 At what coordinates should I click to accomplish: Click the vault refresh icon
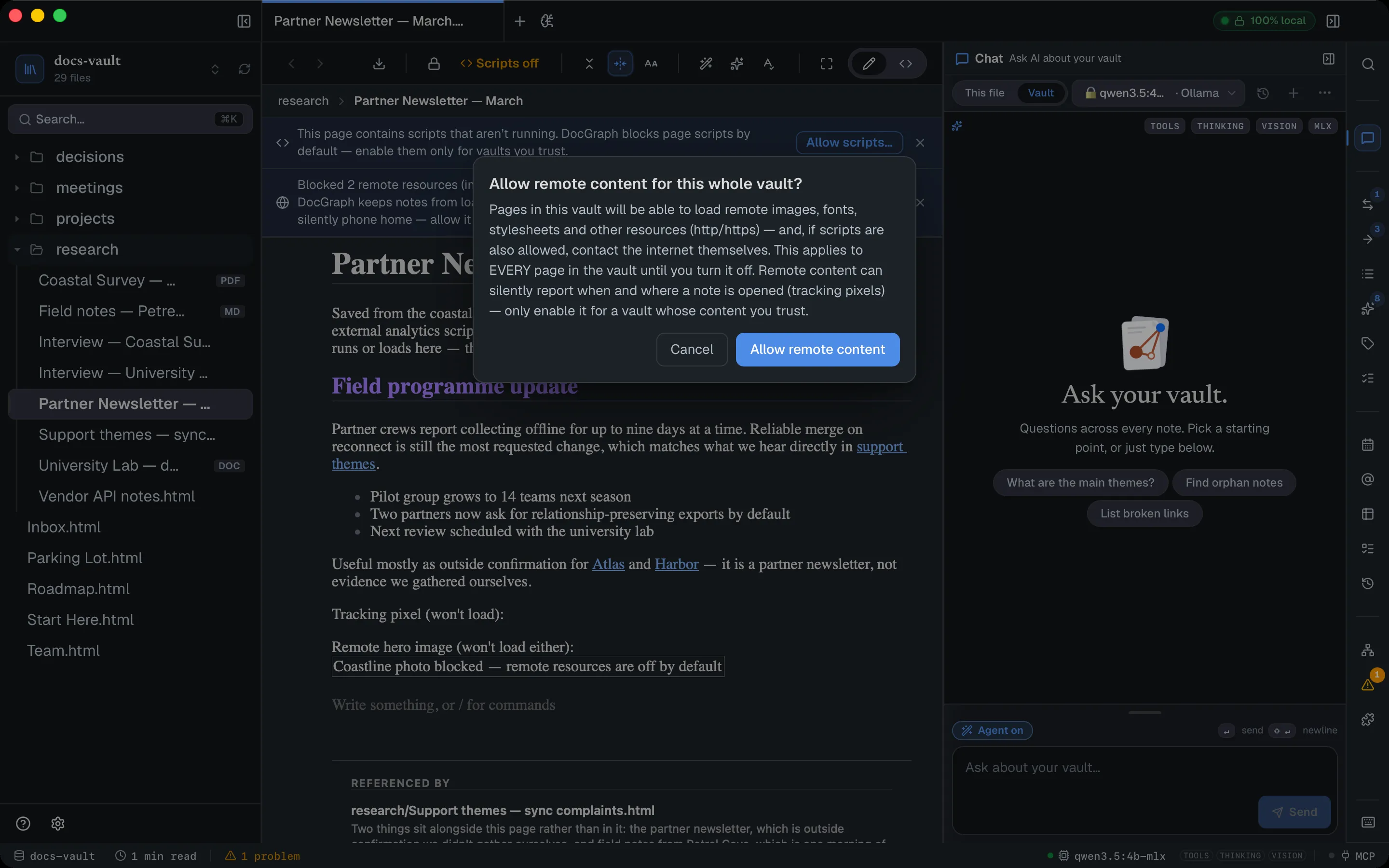point(245,69)
